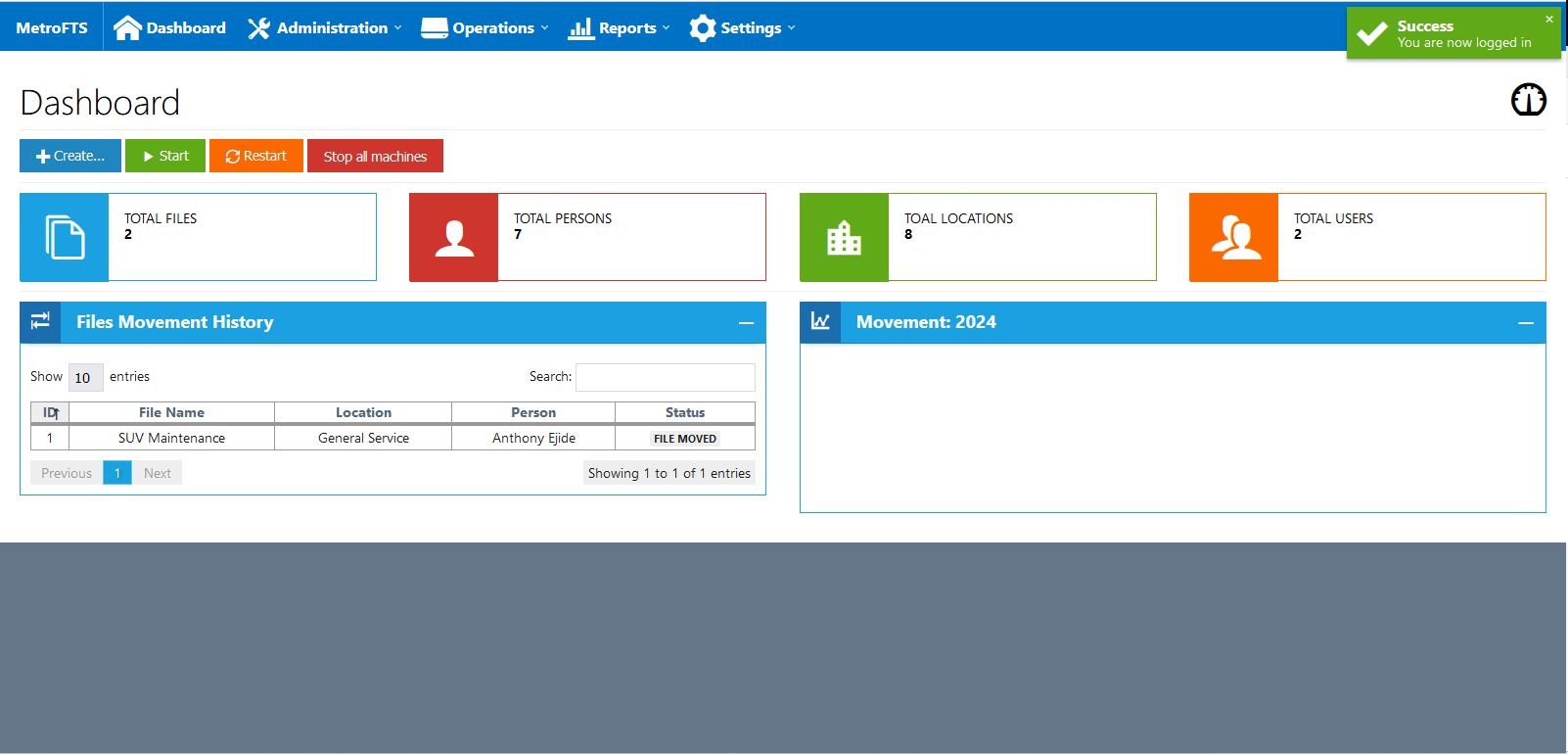Open the Show entries count dropdown
This screenshot has height=754, width=1568.
click(x=85, y=377)
